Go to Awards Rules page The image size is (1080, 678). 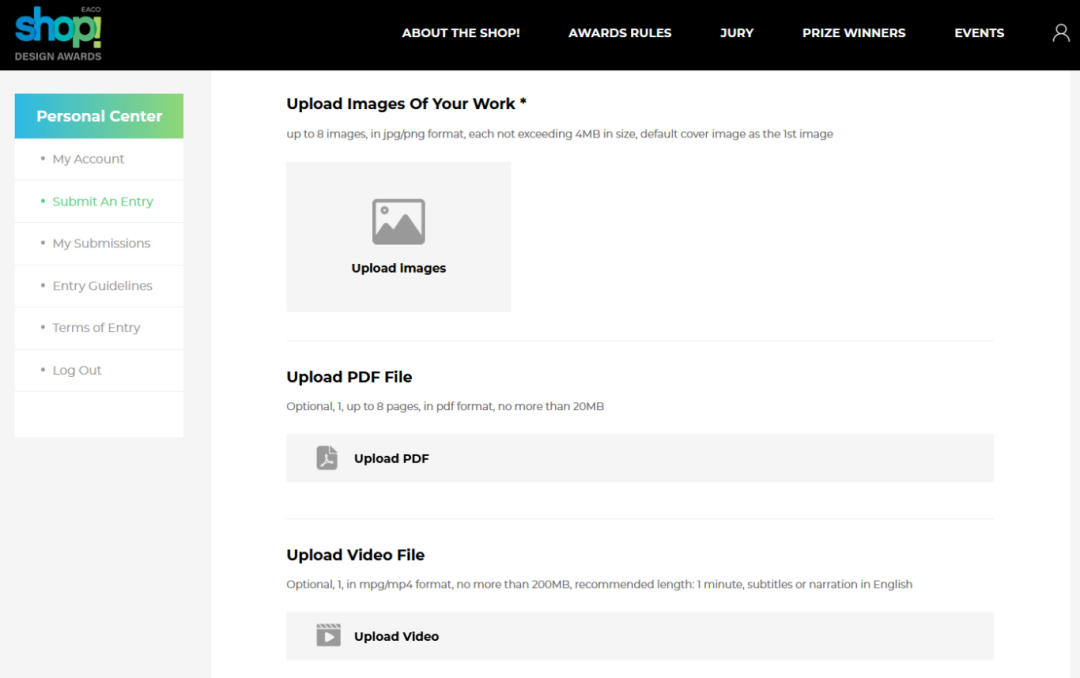click(x=620, y=33)
